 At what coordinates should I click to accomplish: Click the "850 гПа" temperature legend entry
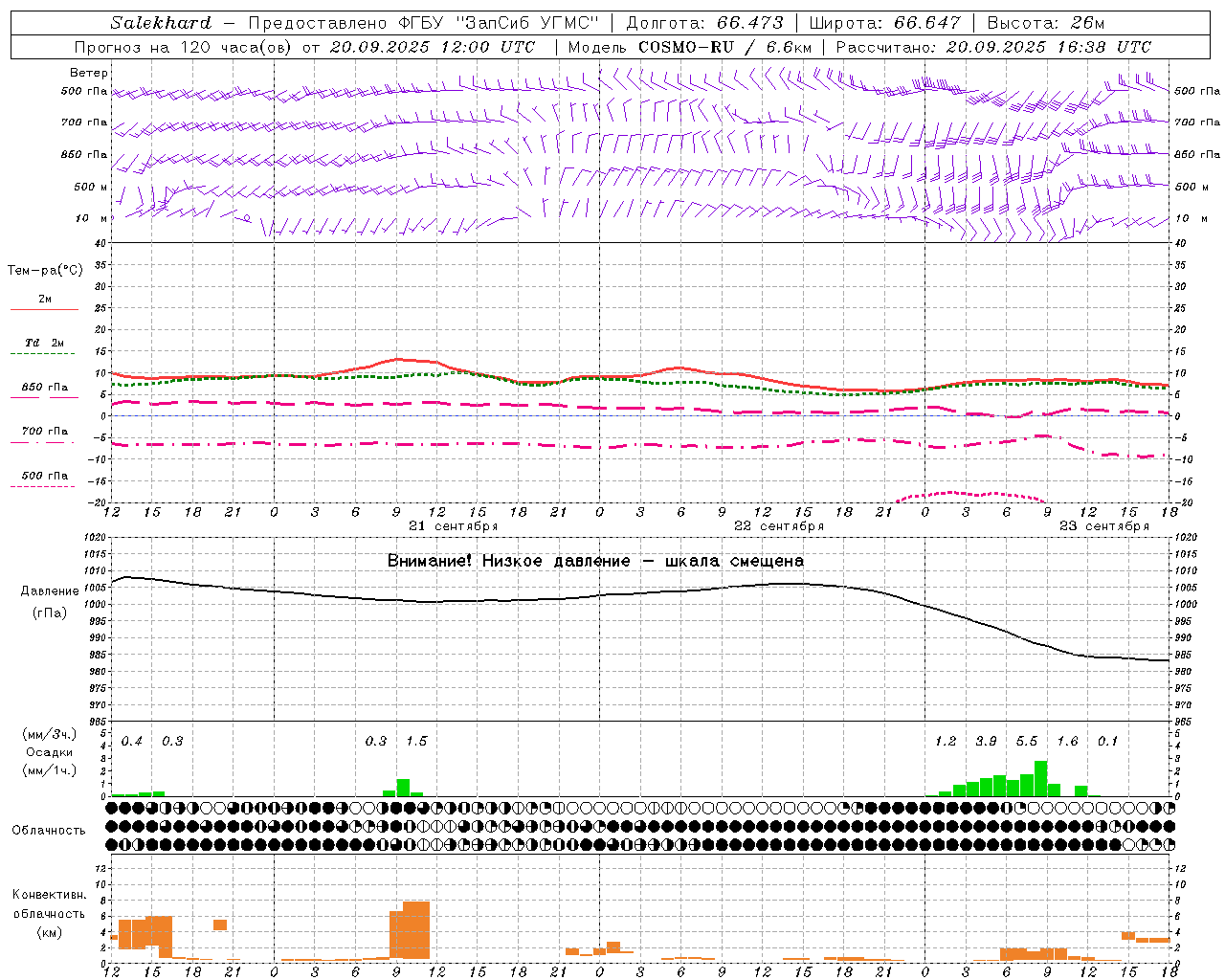tap(45, 387)
